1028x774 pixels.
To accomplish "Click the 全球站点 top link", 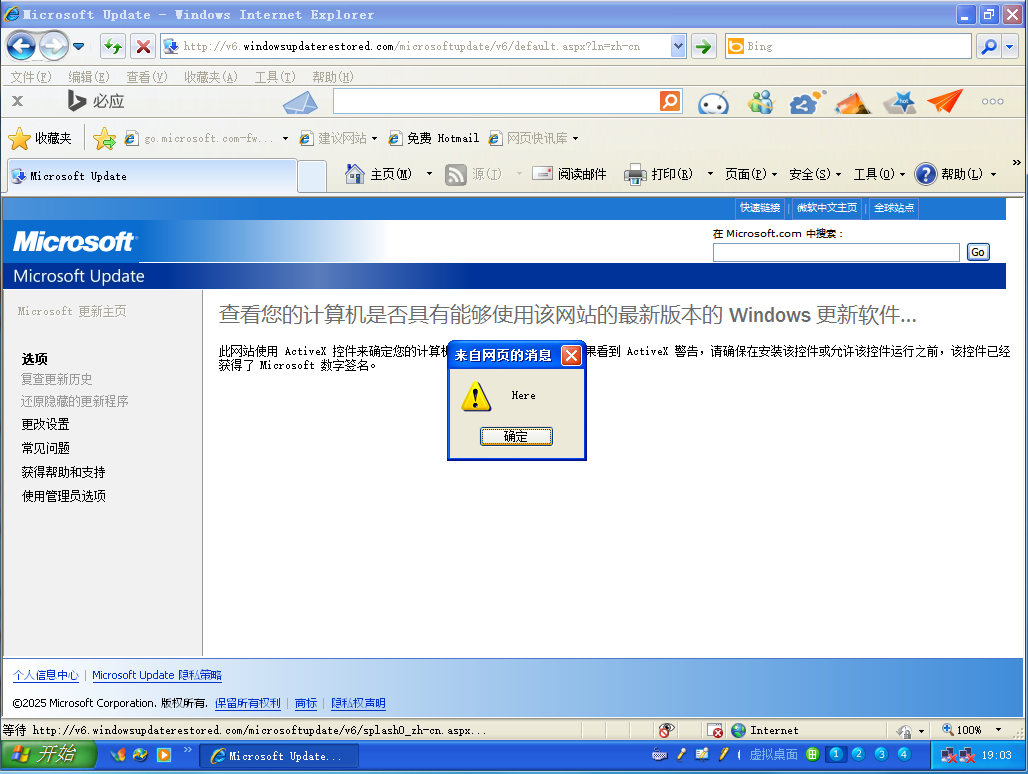I will click(x=894, y=208).
